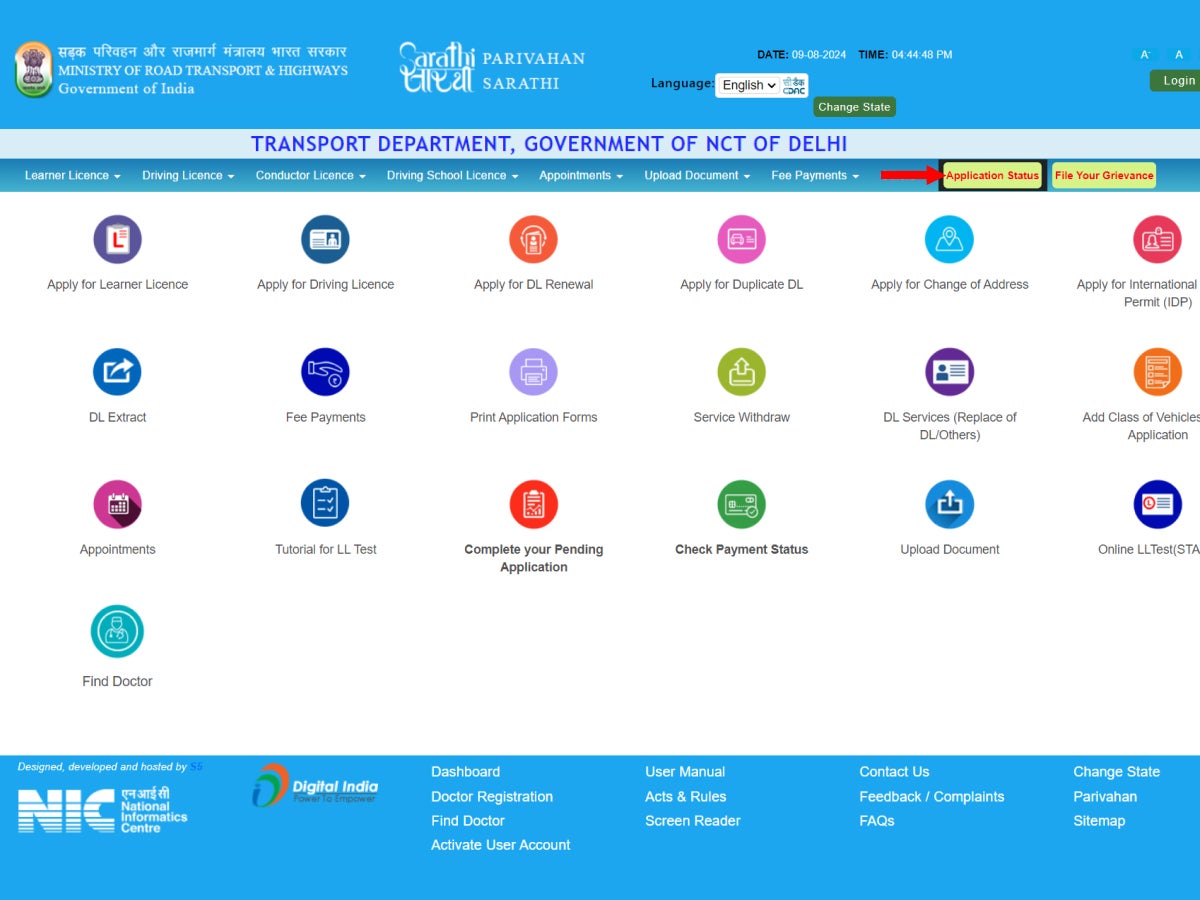This screenshot has width=1200, height=900.
Task: Open Apply for Change of Address
Action: (x=949, y=239)
